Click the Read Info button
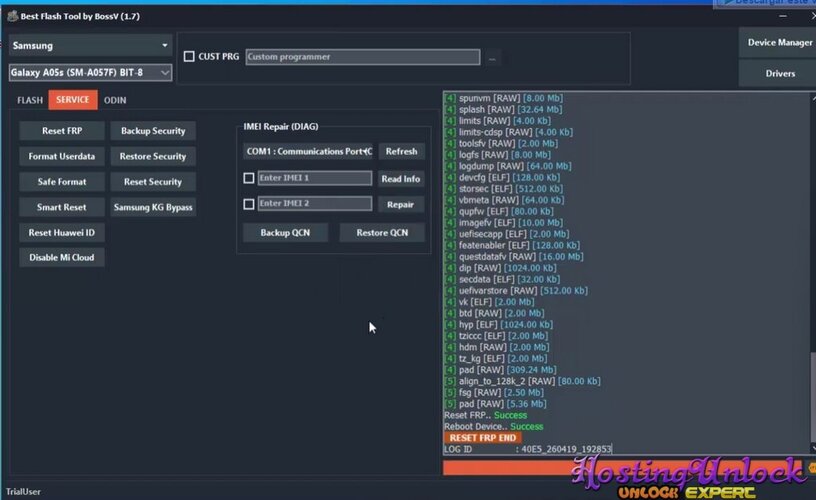The image size is (816, 500). [x=401, y=178]
